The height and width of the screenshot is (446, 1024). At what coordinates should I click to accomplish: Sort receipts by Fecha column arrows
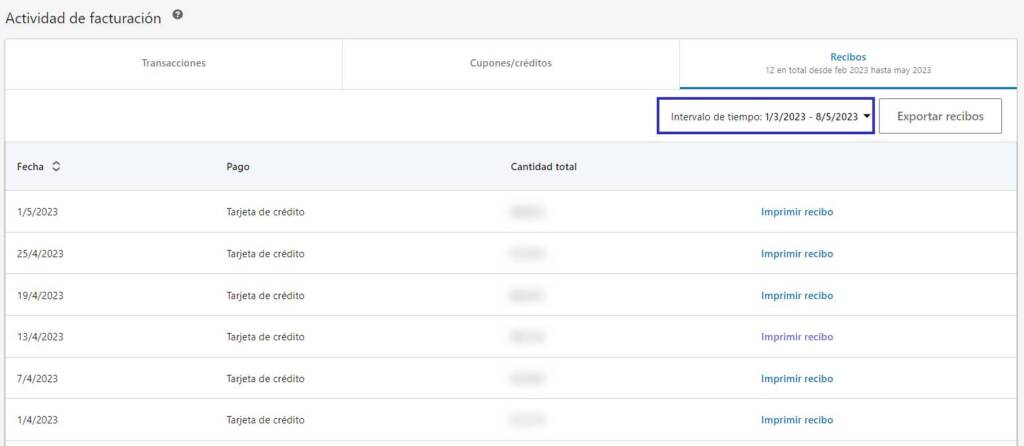coord(56,166)
